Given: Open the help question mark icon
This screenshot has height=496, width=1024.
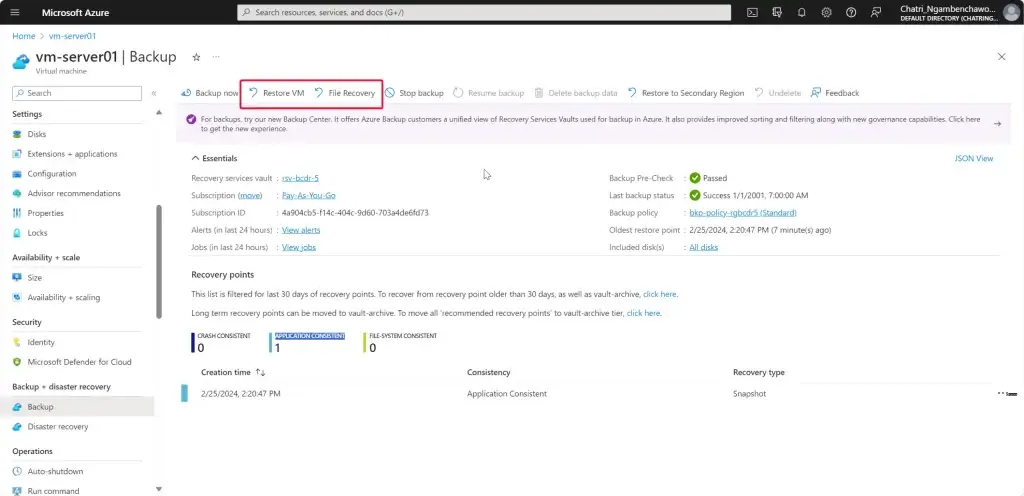Looking at the screenshot, I should pos(851,12).
